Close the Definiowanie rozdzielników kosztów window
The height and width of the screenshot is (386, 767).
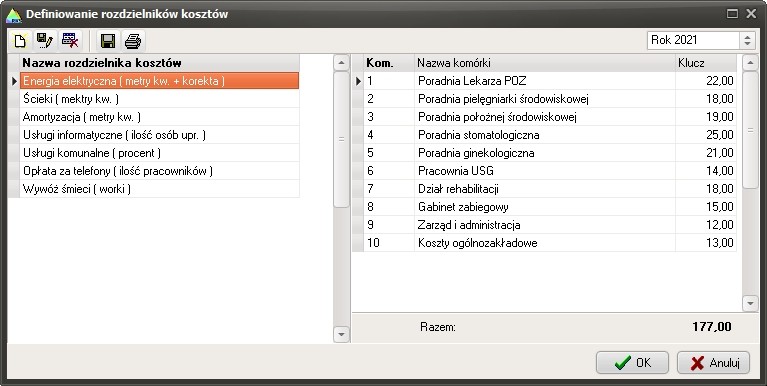pyautogui.click(x=751, y=14)
